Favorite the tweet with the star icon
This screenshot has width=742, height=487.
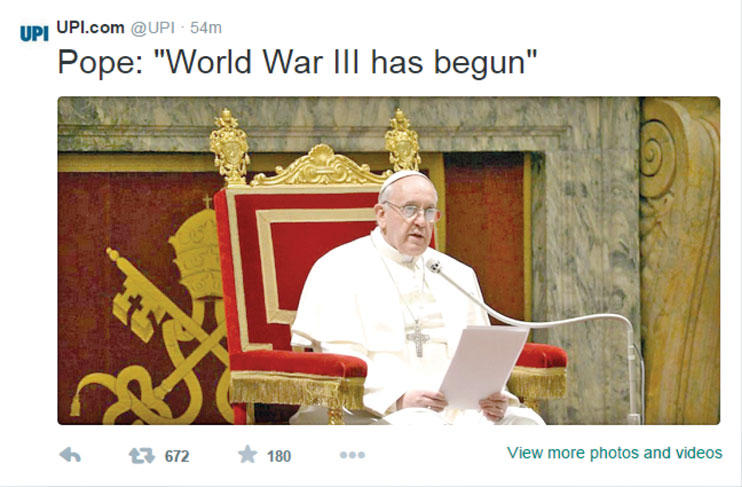coord(247,454)
